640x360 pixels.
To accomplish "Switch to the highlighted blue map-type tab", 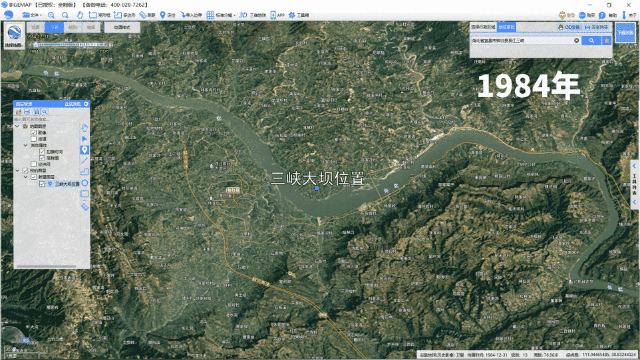I will click(54, 27).
